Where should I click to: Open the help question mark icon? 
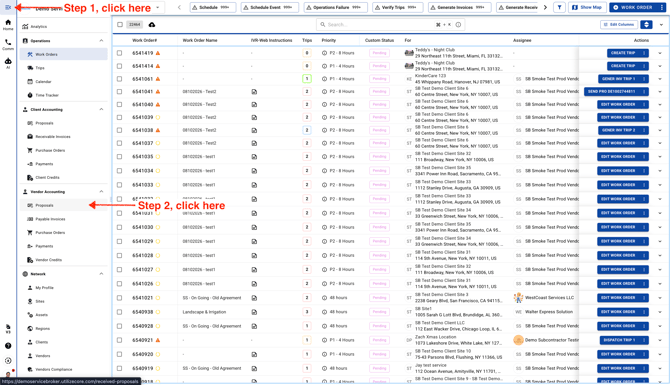tap(8, 346)
